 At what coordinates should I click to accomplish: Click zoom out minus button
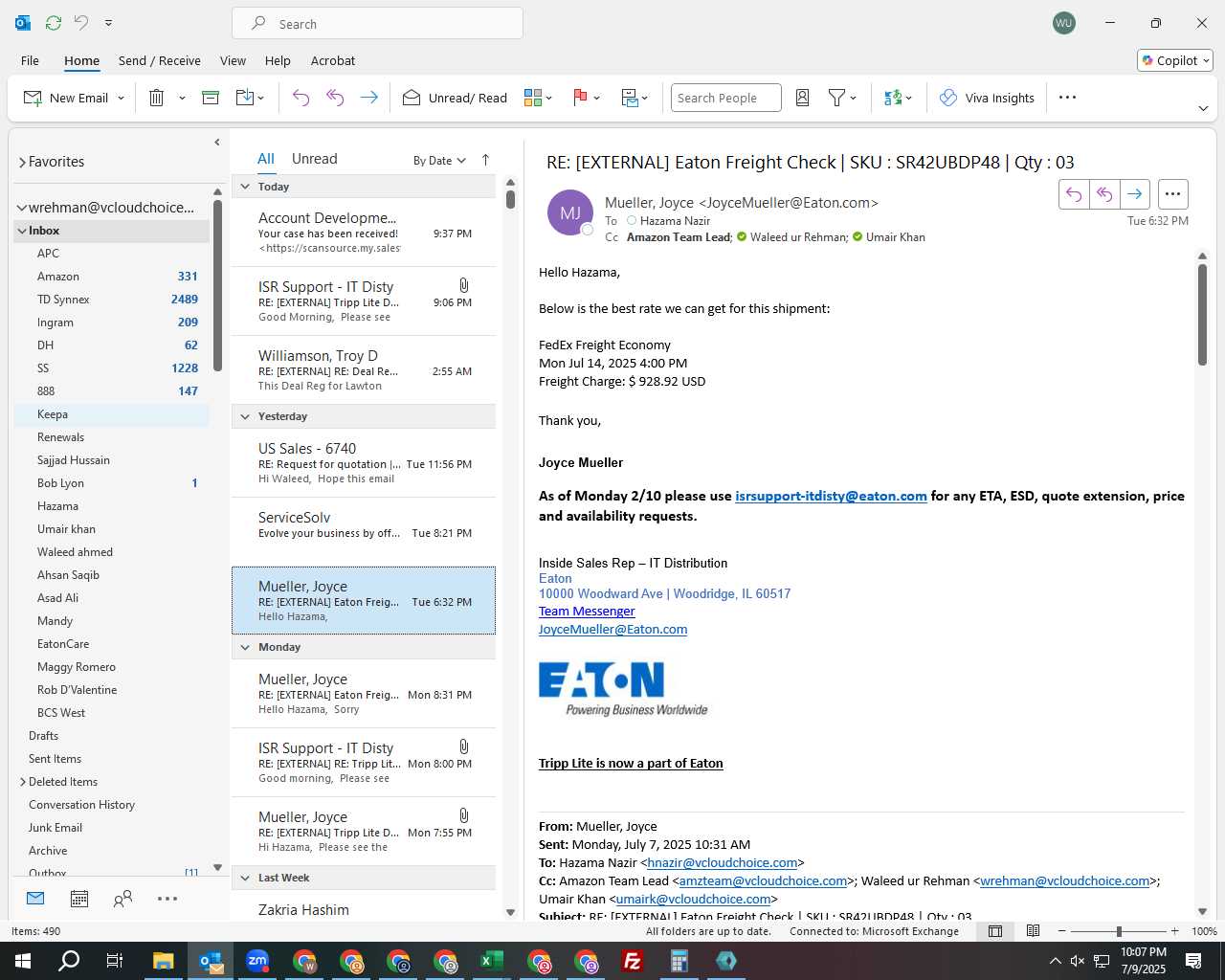(x=1061, y=931)
